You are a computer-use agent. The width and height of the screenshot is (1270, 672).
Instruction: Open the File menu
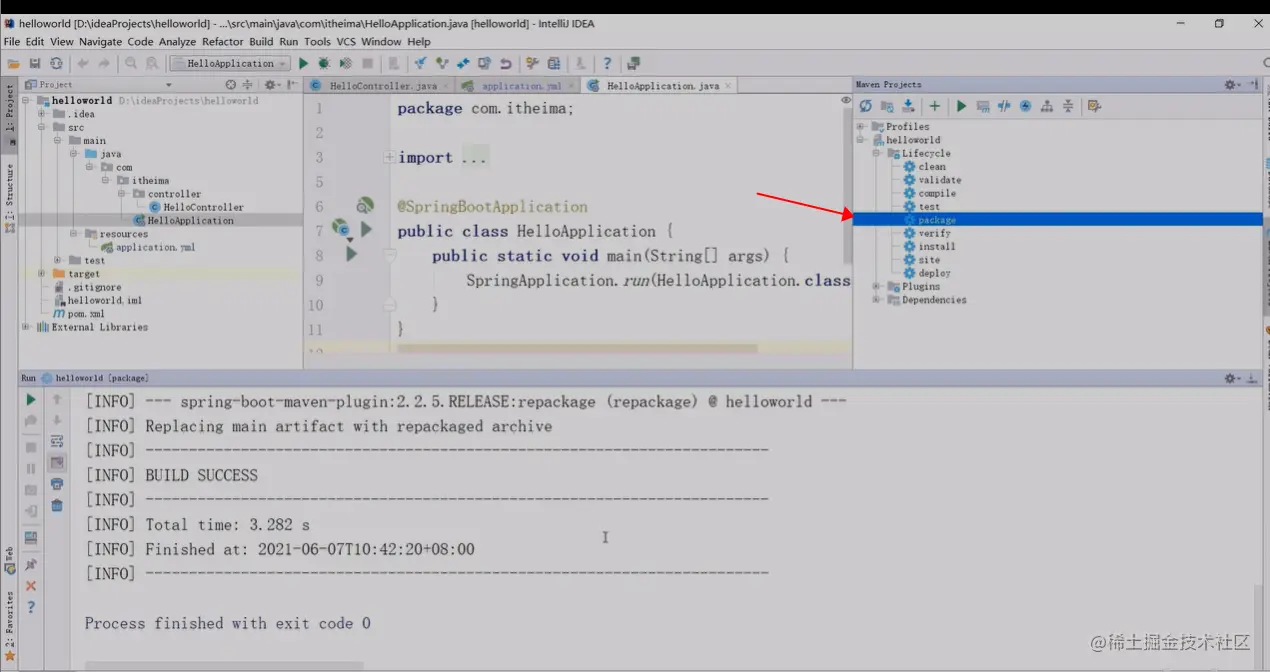click(x=11, y=42)
